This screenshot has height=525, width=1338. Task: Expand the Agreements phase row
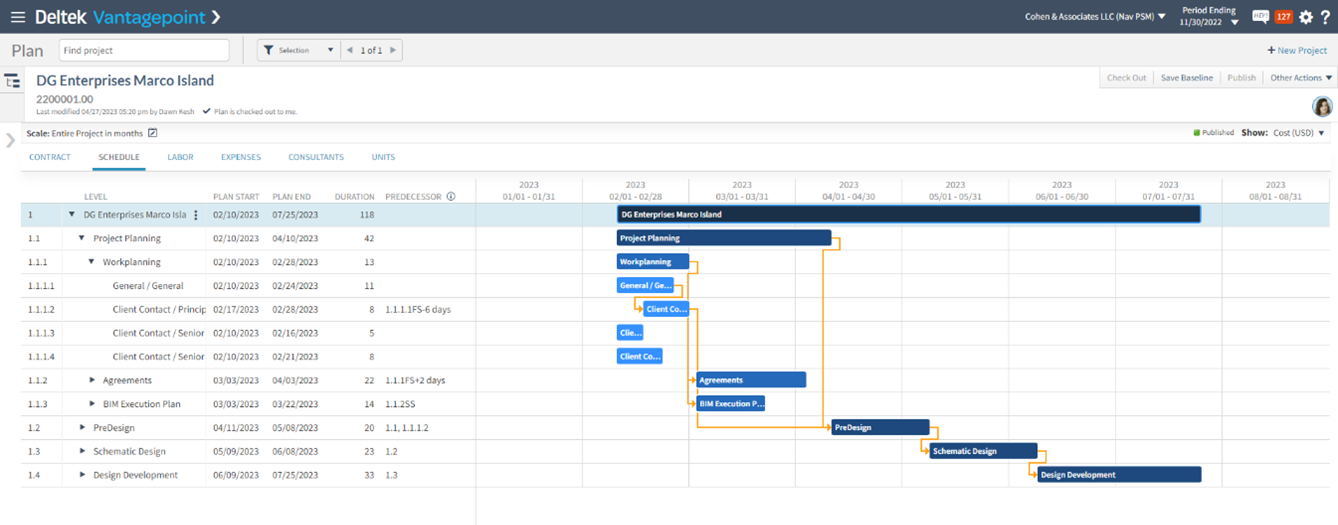coord(92,380)
